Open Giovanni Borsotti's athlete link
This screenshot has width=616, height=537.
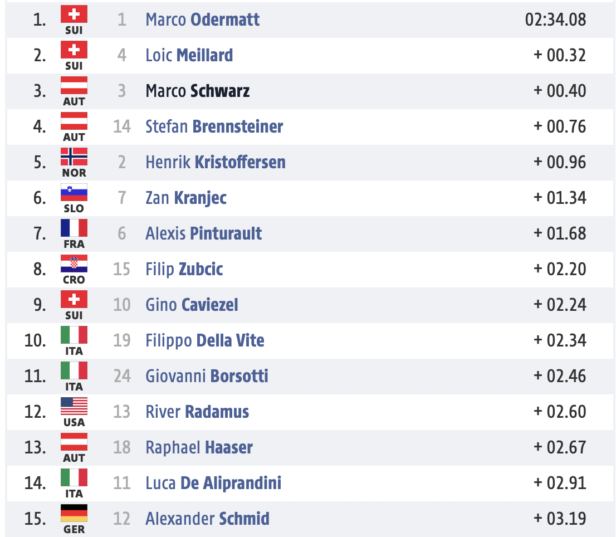[207, 376]
